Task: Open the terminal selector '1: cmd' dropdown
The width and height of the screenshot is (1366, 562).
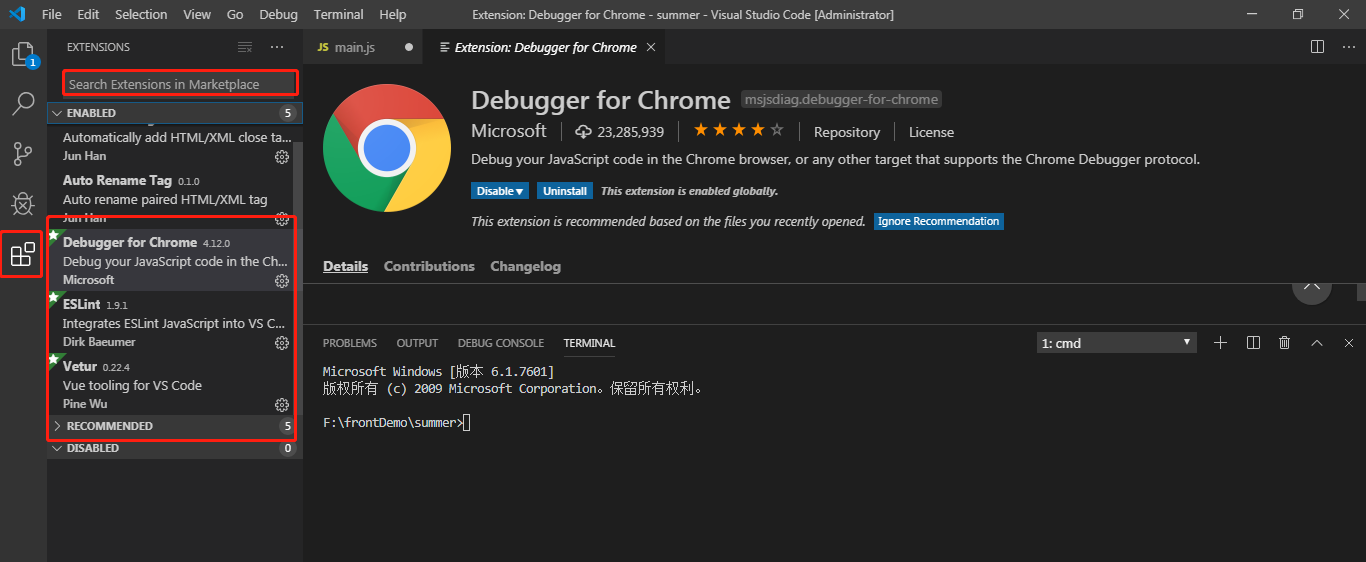Action: (1117, 343)
